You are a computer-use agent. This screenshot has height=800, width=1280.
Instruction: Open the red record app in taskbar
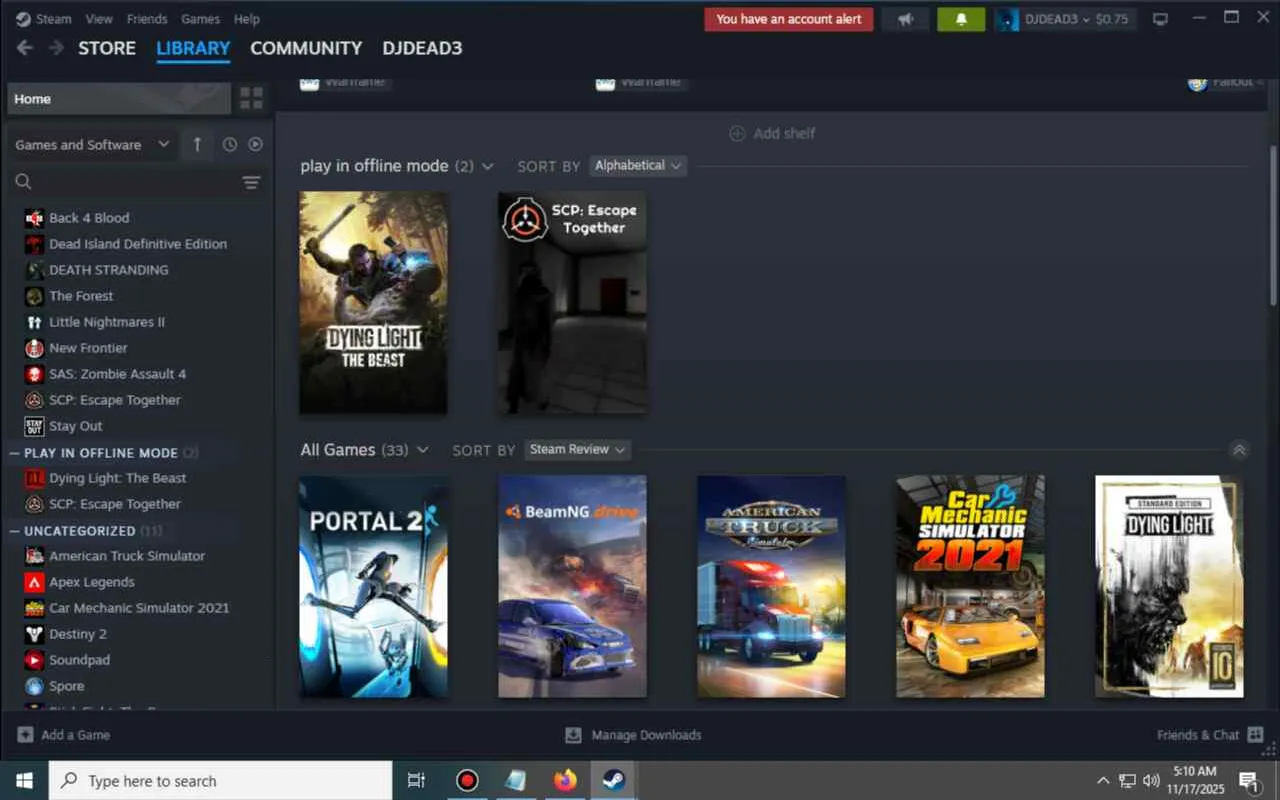pos(467,780)
